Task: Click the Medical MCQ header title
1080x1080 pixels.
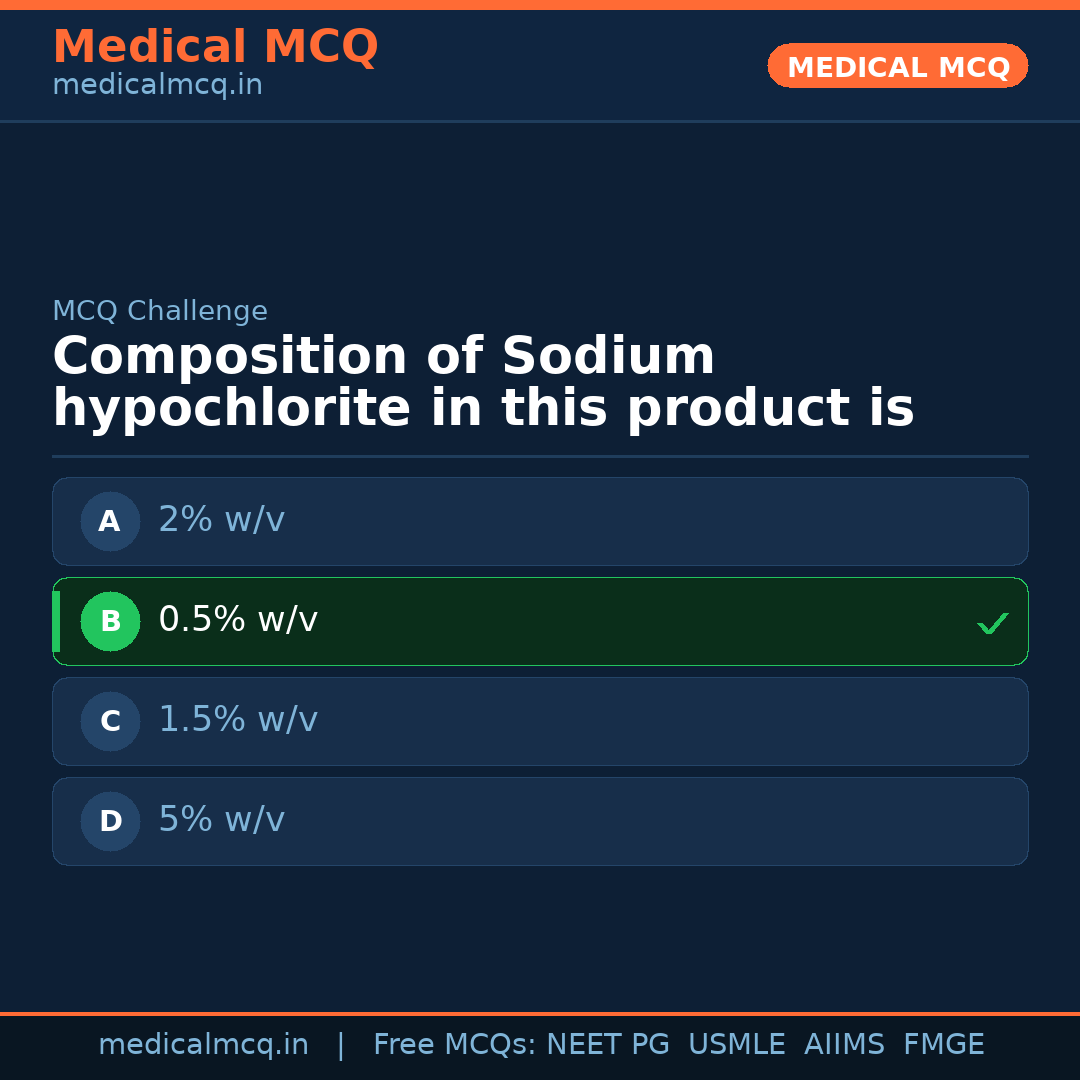Action: [215, 47]
